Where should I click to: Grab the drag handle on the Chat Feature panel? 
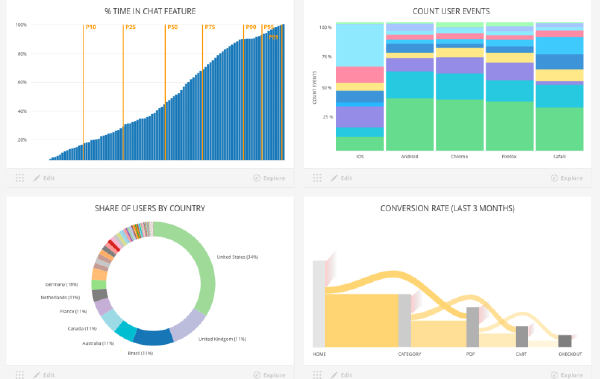click(x=20, y=178)
